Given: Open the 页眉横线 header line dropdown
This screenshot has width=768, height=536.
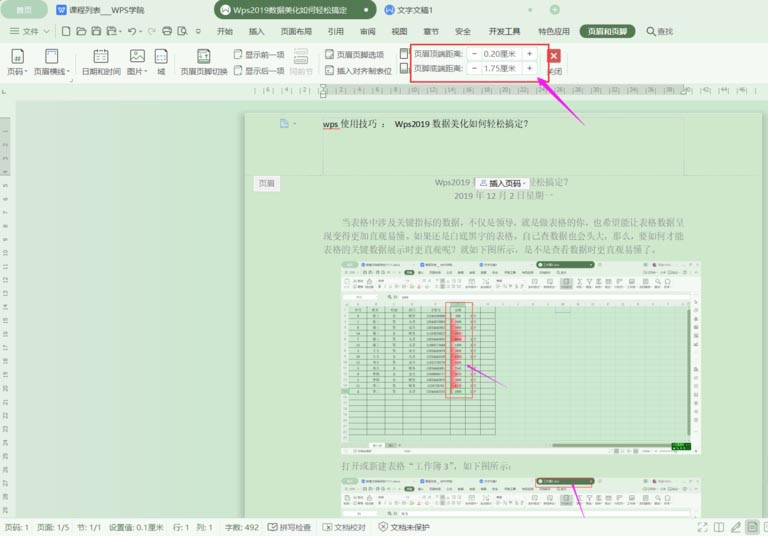Looking at the screenshot, I should point(51,62).
